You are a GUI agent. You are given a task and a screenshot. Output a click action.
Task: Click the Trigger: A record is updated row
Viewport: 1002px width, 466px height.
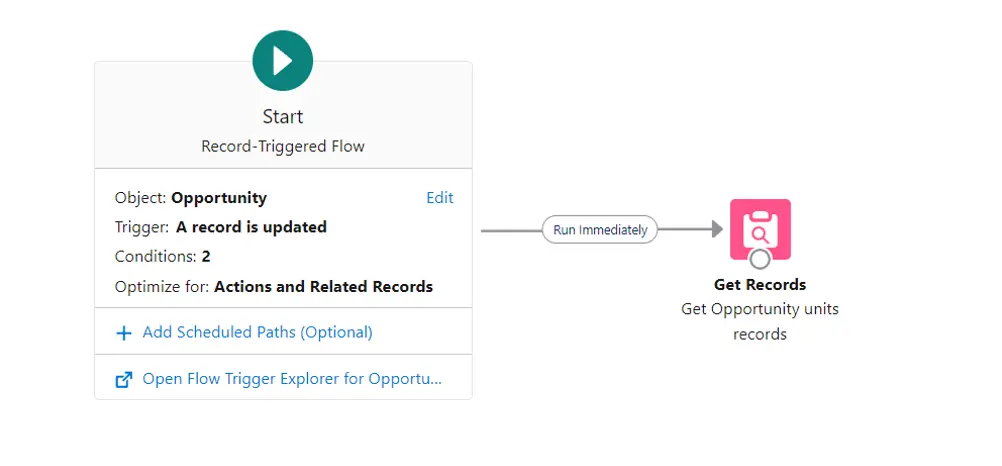pos(221,227)
